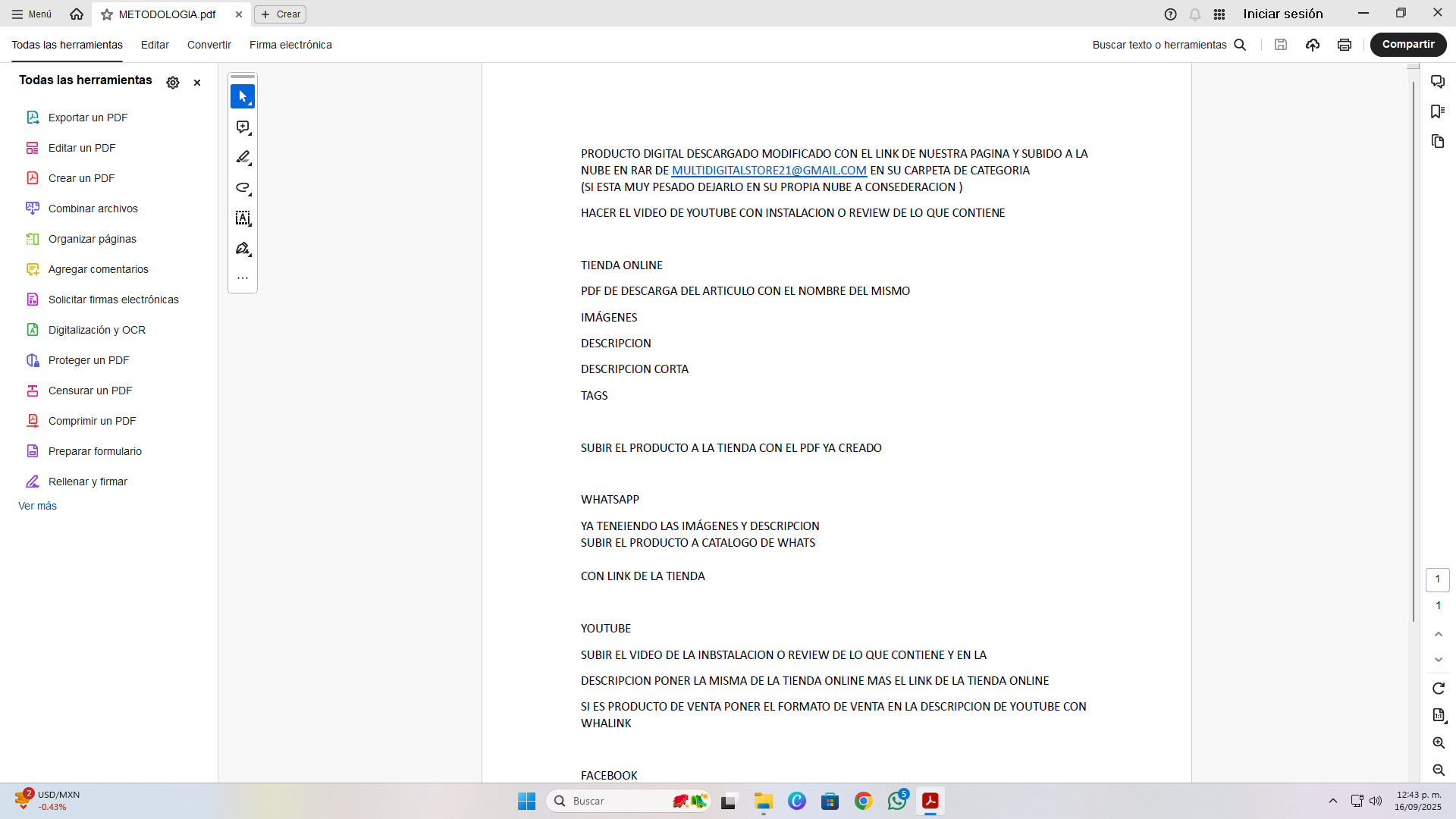Open the comments panel icon
Viewport: 1456px width, 819px height.
[1438, 81]
